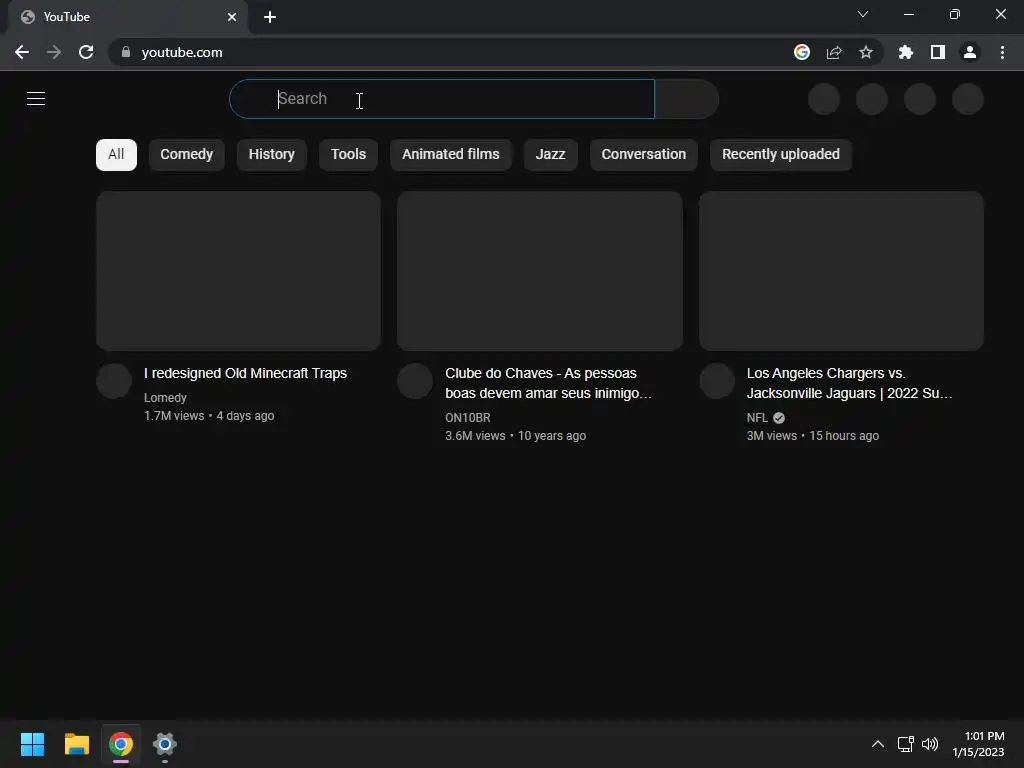Bookmark this tab with star icon

866,52
